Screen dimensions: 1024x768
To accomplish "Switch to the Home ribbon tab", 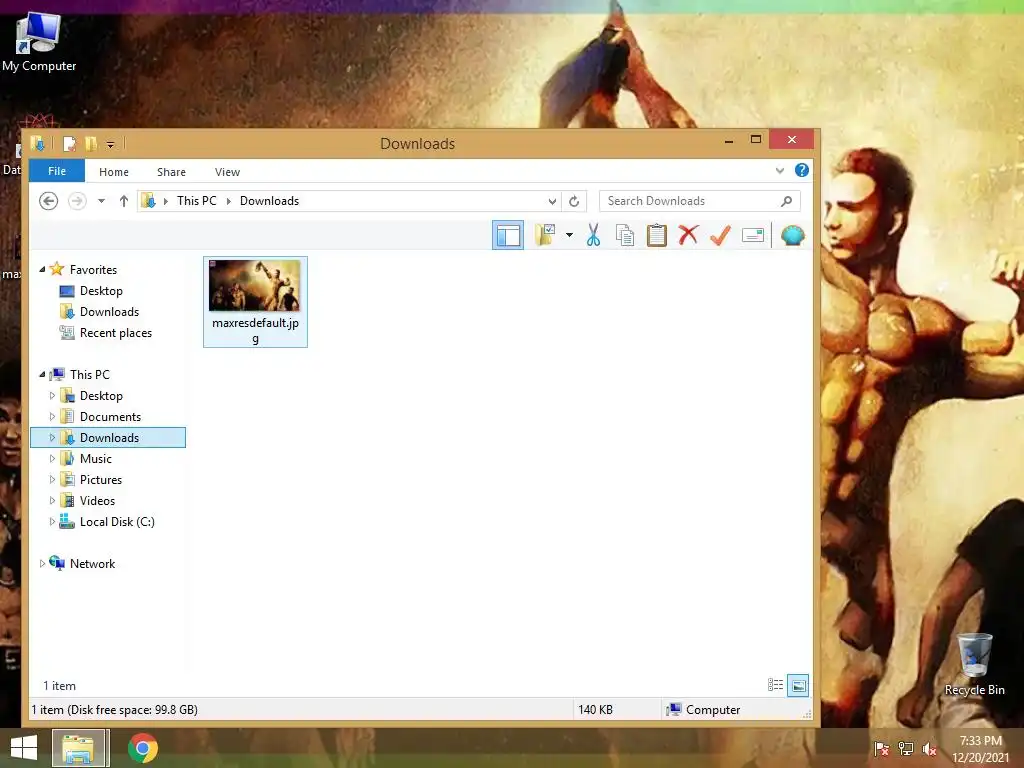I will pyautogui.click(x=114, y=172).
